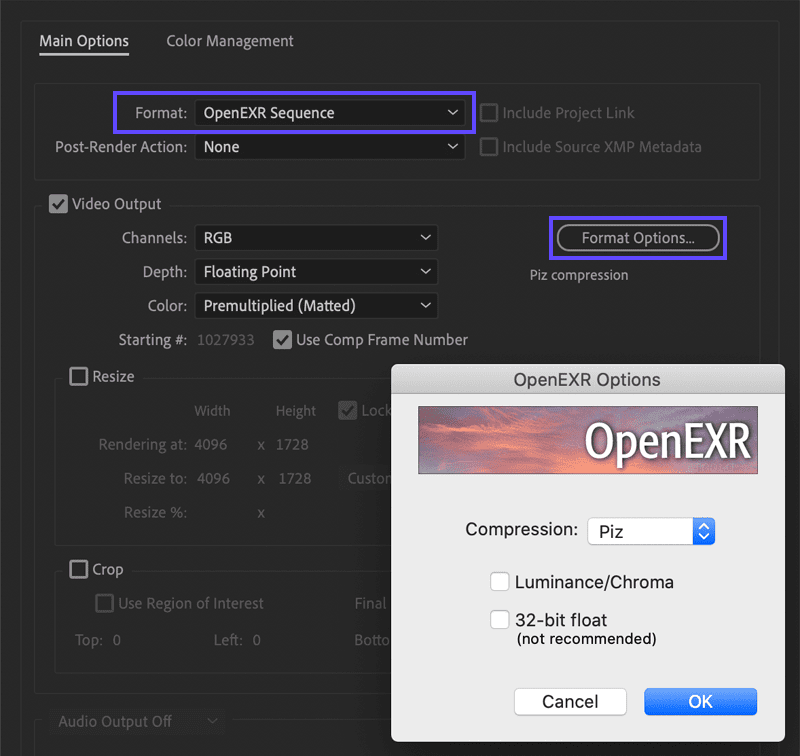
Task: Enable the Luminance/Chroma option
Action: click(499, 581)
